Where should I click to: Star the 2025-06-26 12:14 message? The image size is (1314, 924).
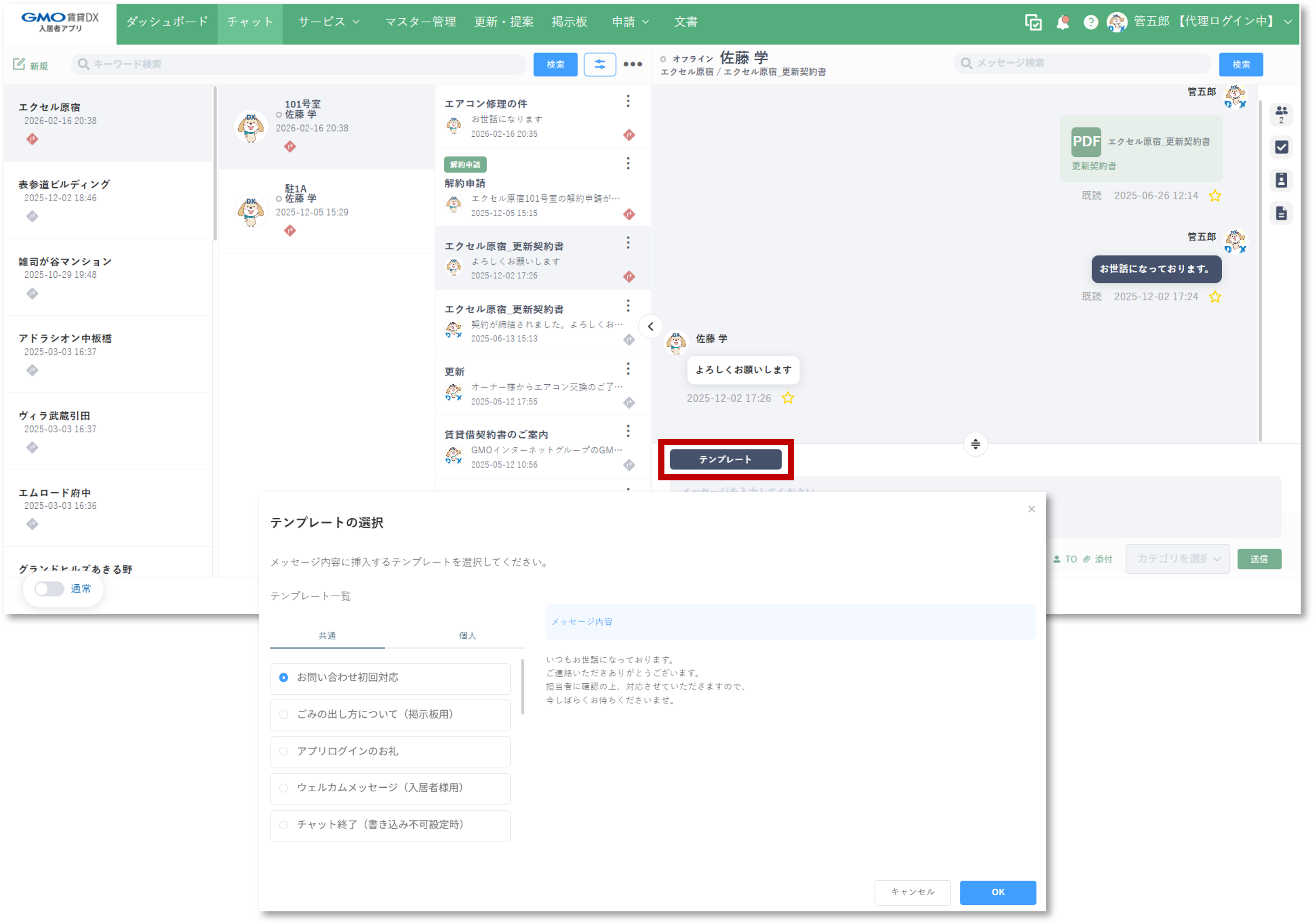pos(1215,196)
